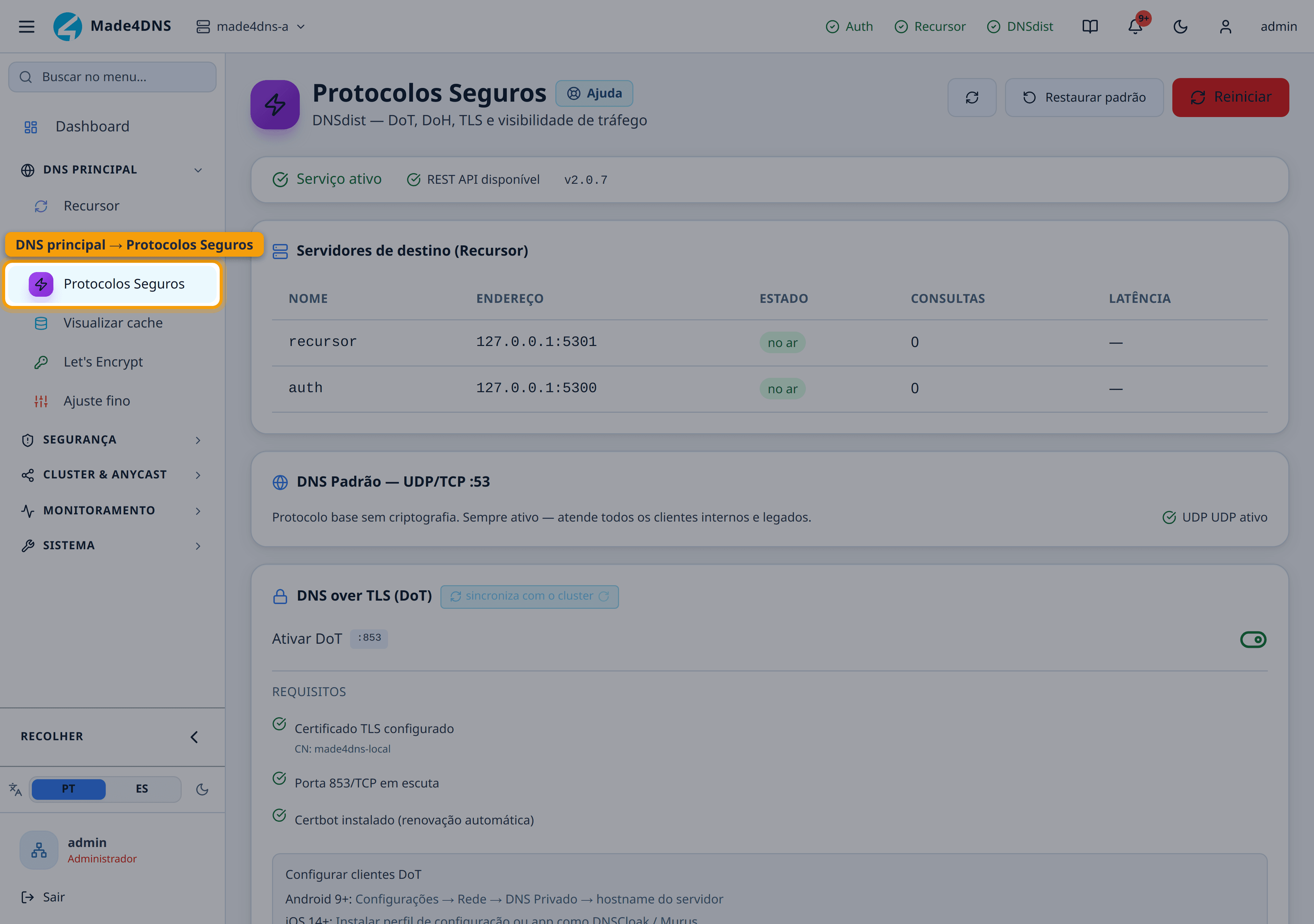Open Ajuda help button
The image size is (1314, 924).
coord(594,93)
